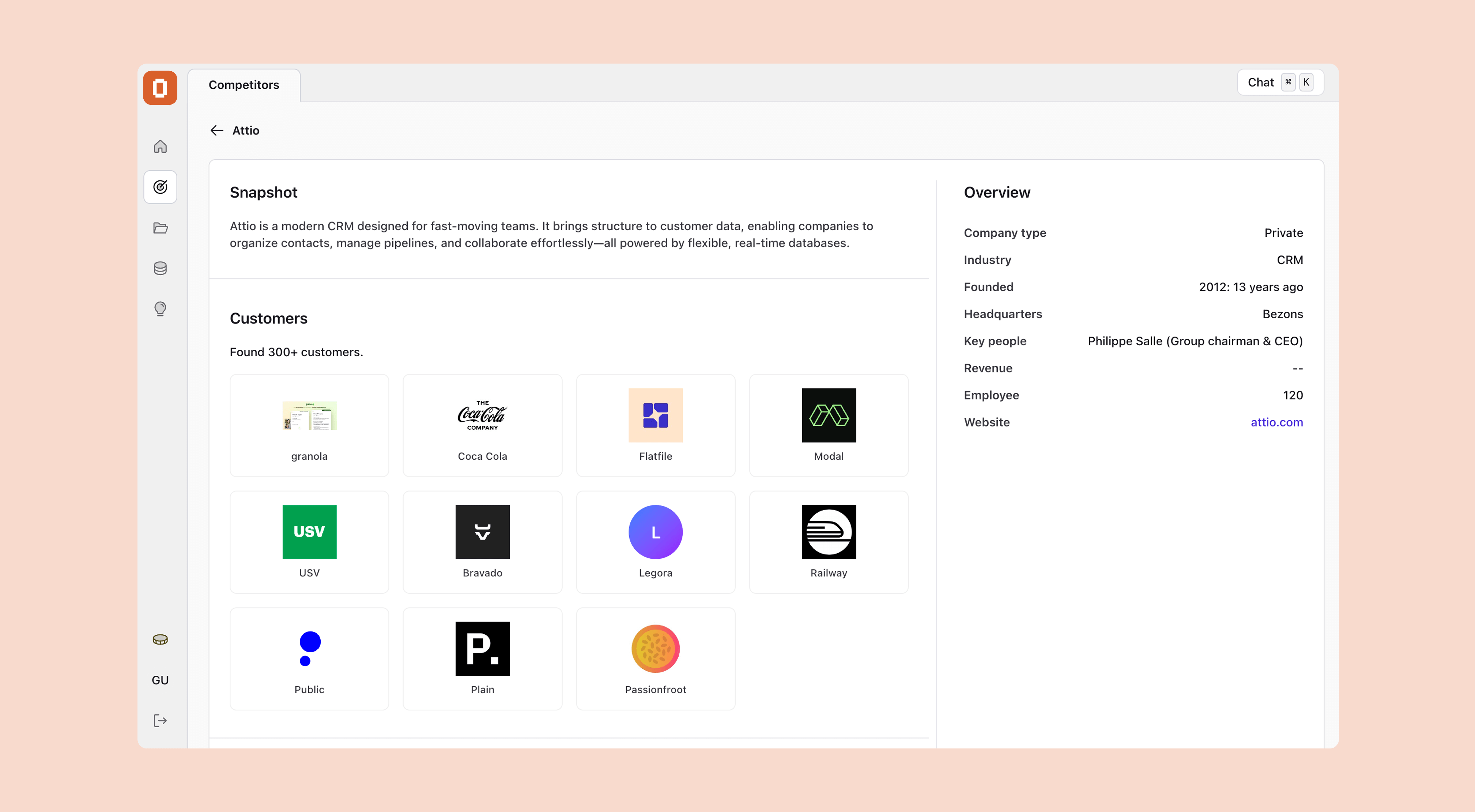Viewport: 1475px width, 812px height.
Task: Open the GU user avatar
Action: [x=160, y=680]
